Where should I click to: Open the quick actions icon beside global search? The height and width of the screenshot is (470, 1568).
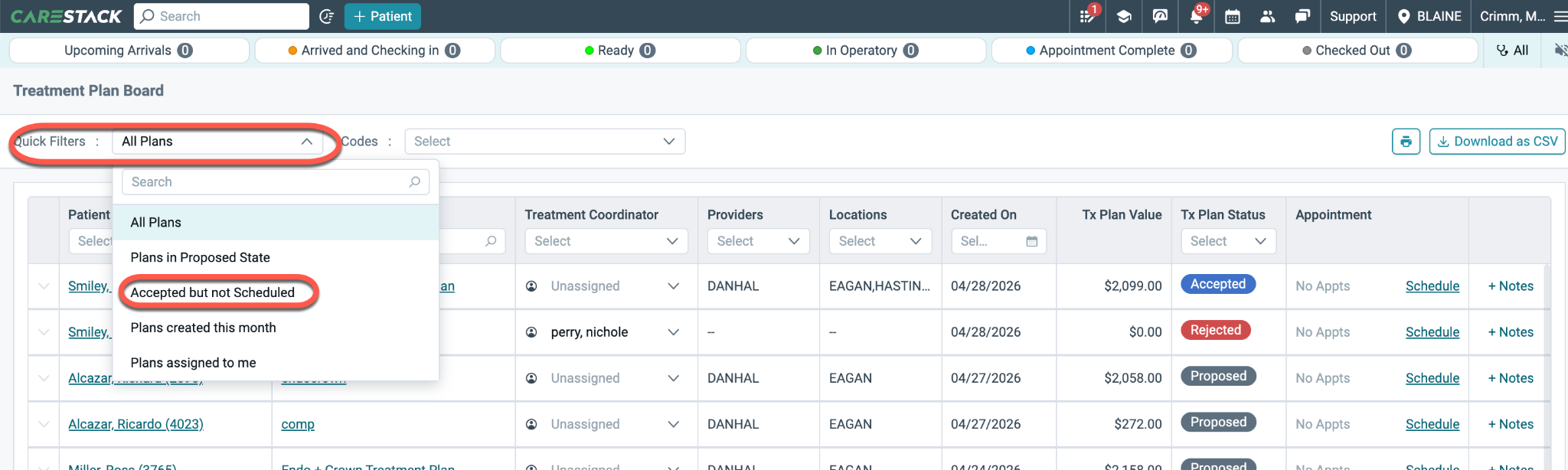(x=327, y=16)
